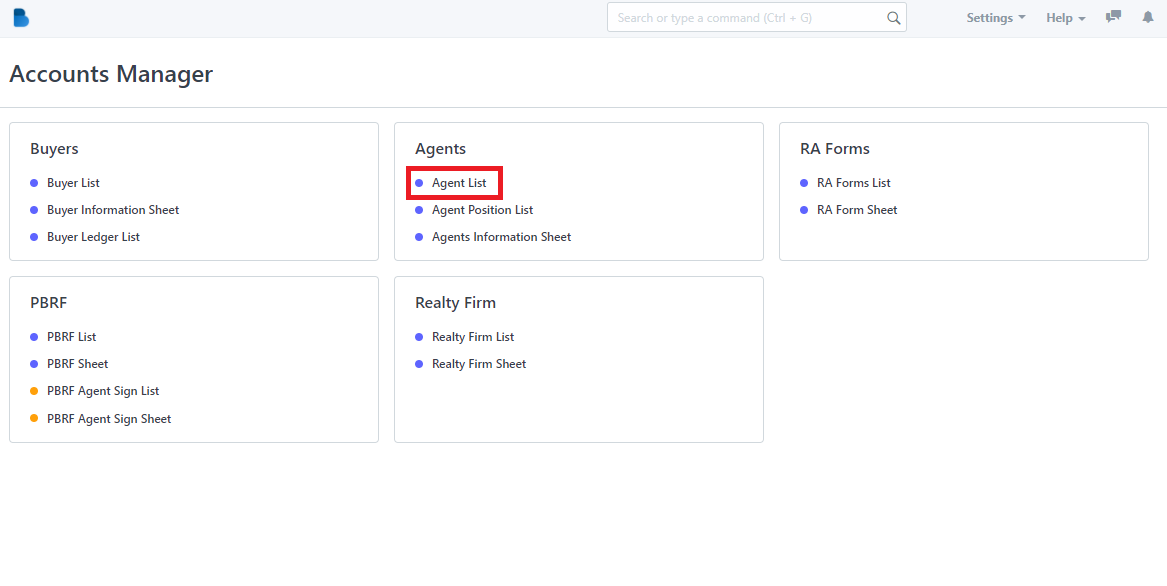Click the search magnifier icon
The height and width of the screenshot is (586, 1167).
tap(893, 18)
